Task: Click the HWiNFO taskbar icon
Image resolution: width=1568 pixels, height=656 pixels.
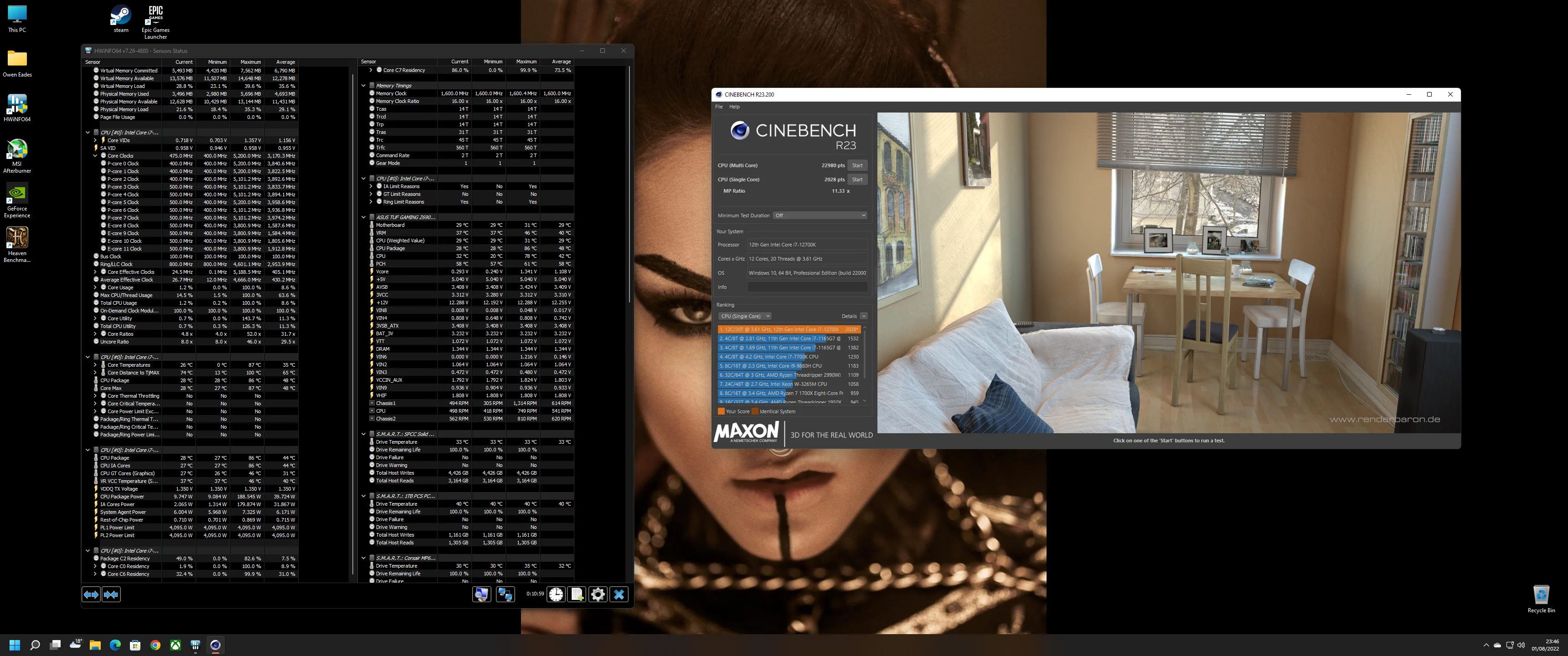Action: click(x=196, y=645)
